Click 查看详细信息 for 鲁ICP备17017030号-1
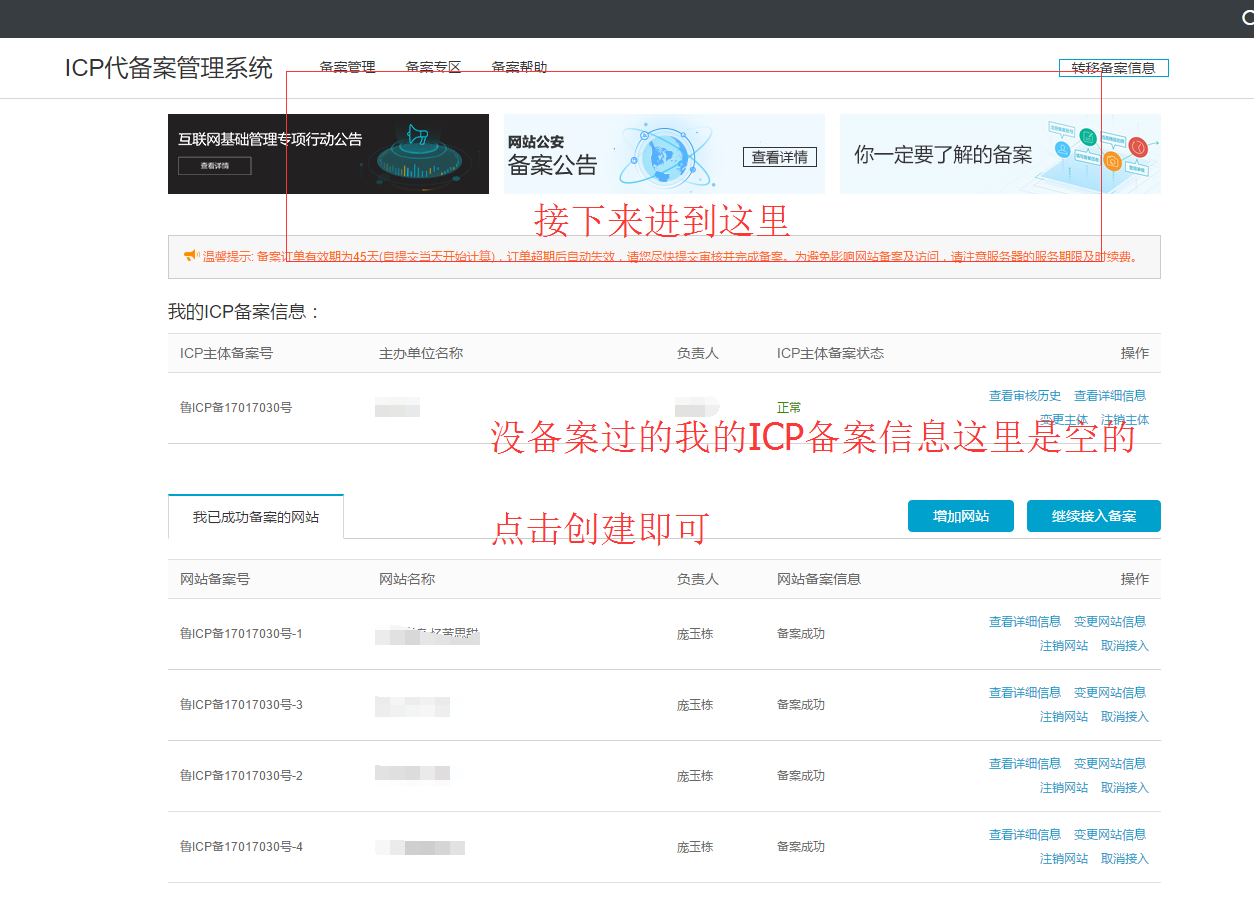1254x910 pixels. 1025,622
